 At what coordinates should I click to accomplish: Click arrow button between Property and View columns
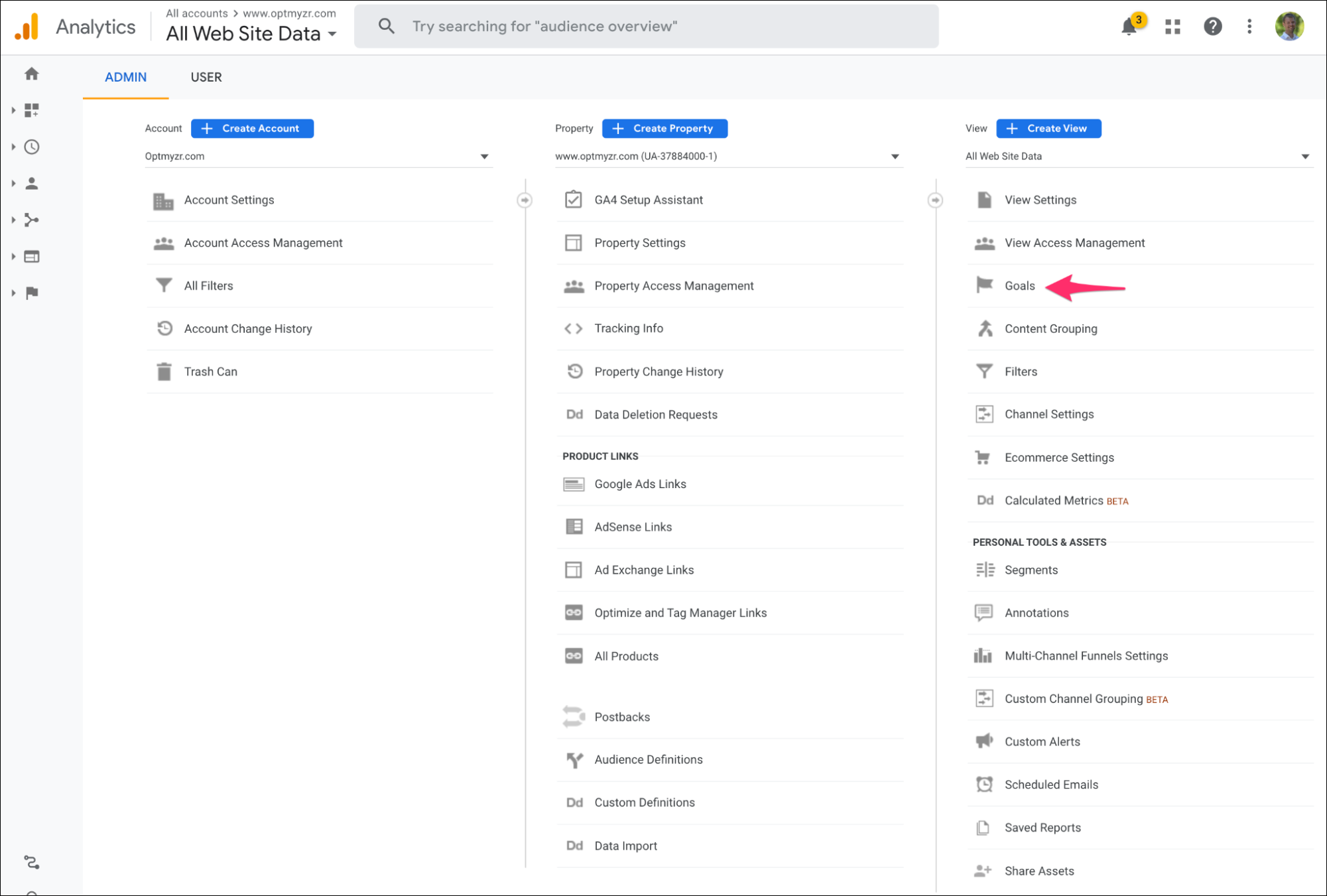[x=935, y=200]
